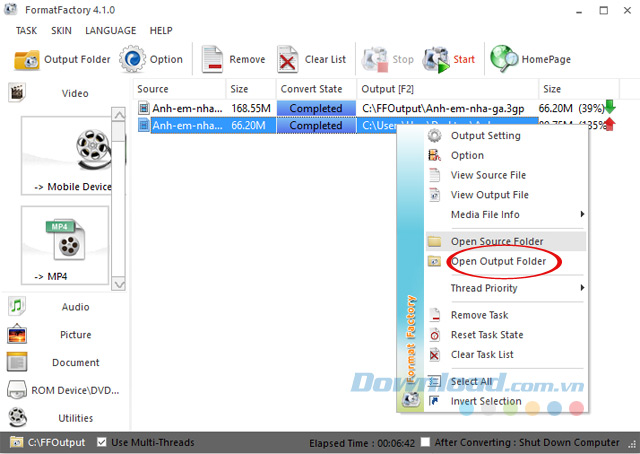Click the View Source File page icon
Screen dimensions: 640x454
[434, 175]
